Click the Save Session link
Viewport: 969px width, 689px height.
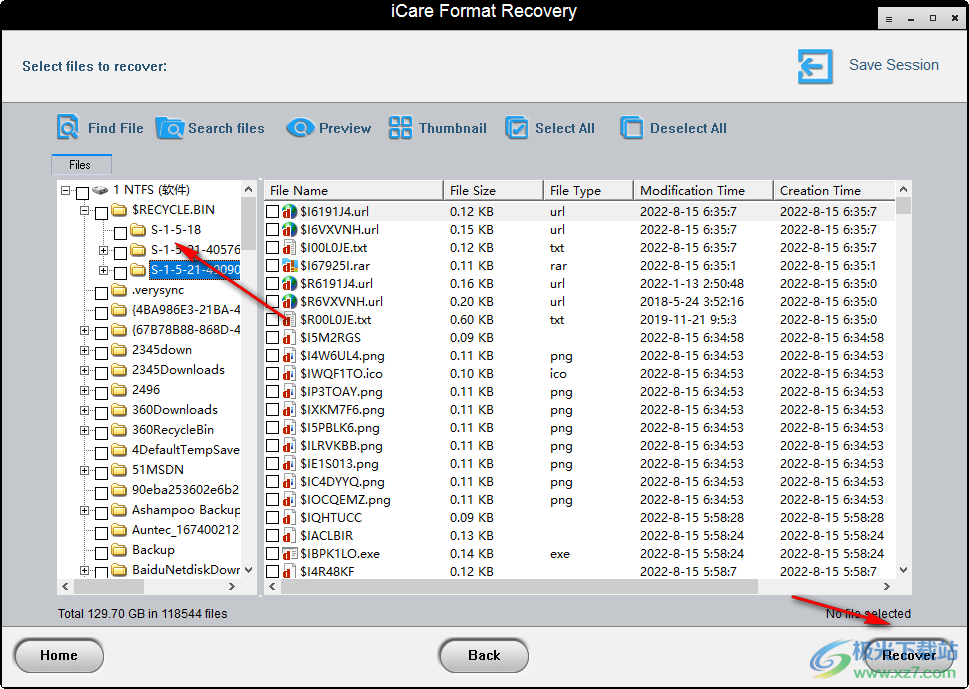pos(894,65)
